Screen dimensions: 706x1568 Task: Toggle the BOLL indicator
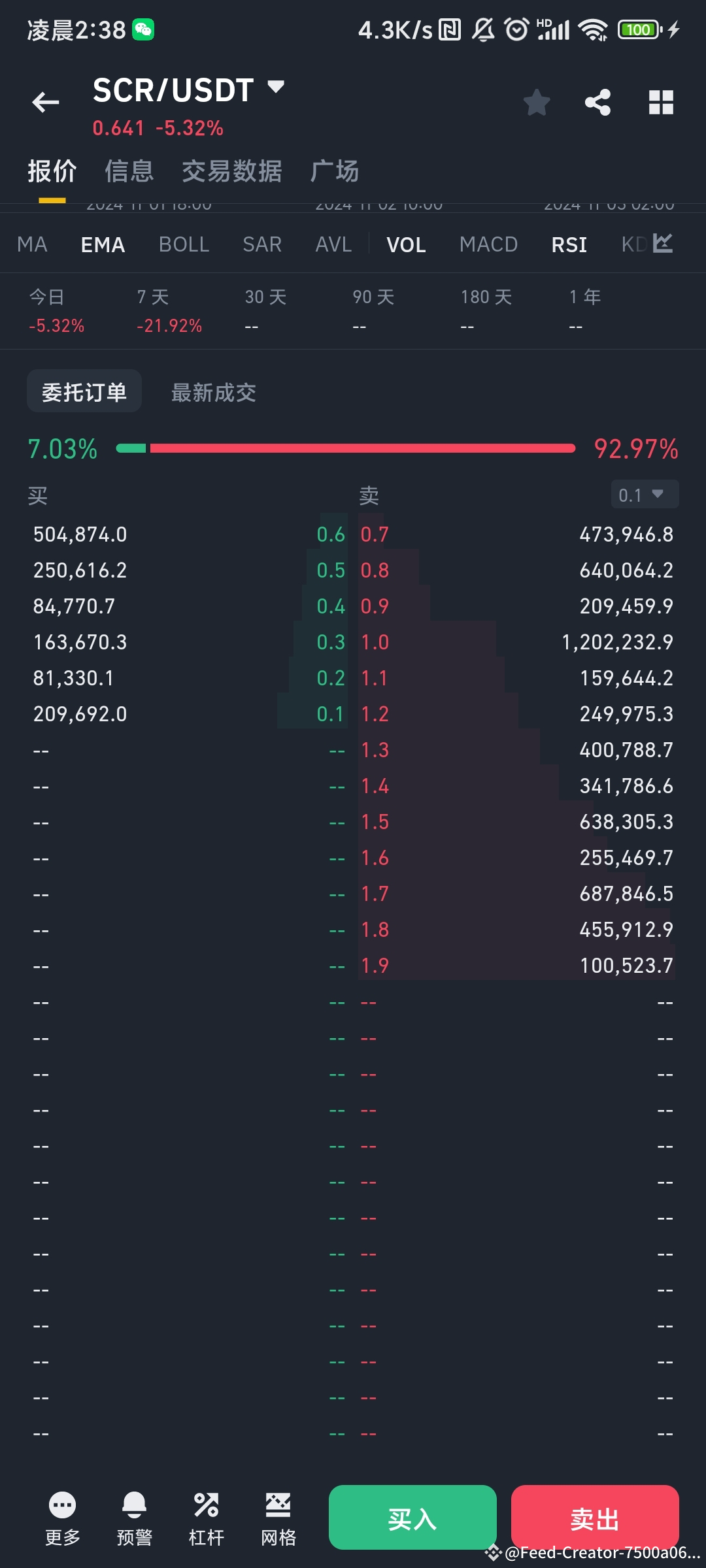click(x=184, y=244)
